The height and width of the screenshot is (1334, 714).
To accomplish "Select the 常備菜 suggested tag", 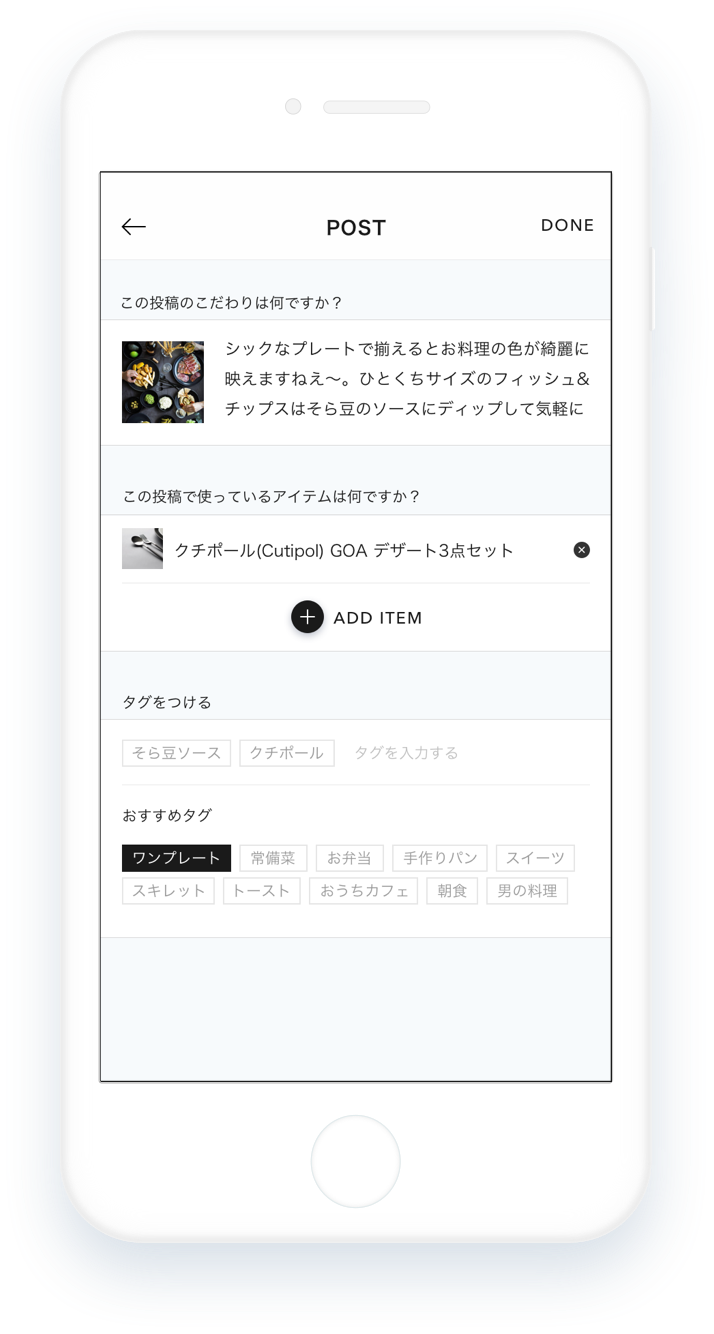I will pos(273,858).
